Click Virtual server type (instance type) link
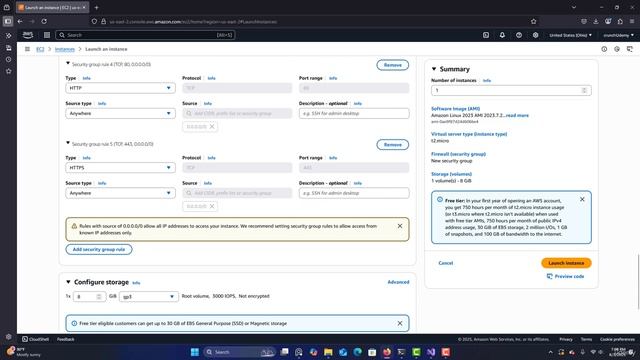Screen dimensions: 640x360 [x=469, y=134]
